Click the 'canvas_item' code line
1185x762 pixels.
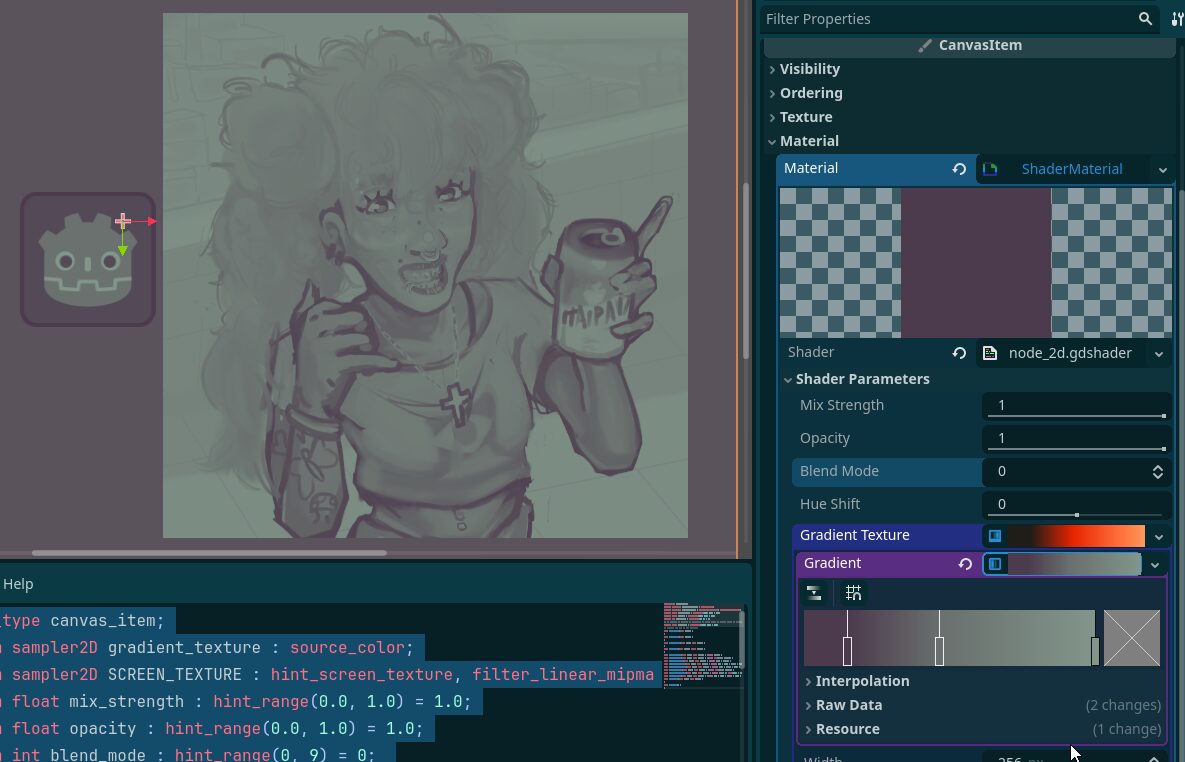point(87,621)
